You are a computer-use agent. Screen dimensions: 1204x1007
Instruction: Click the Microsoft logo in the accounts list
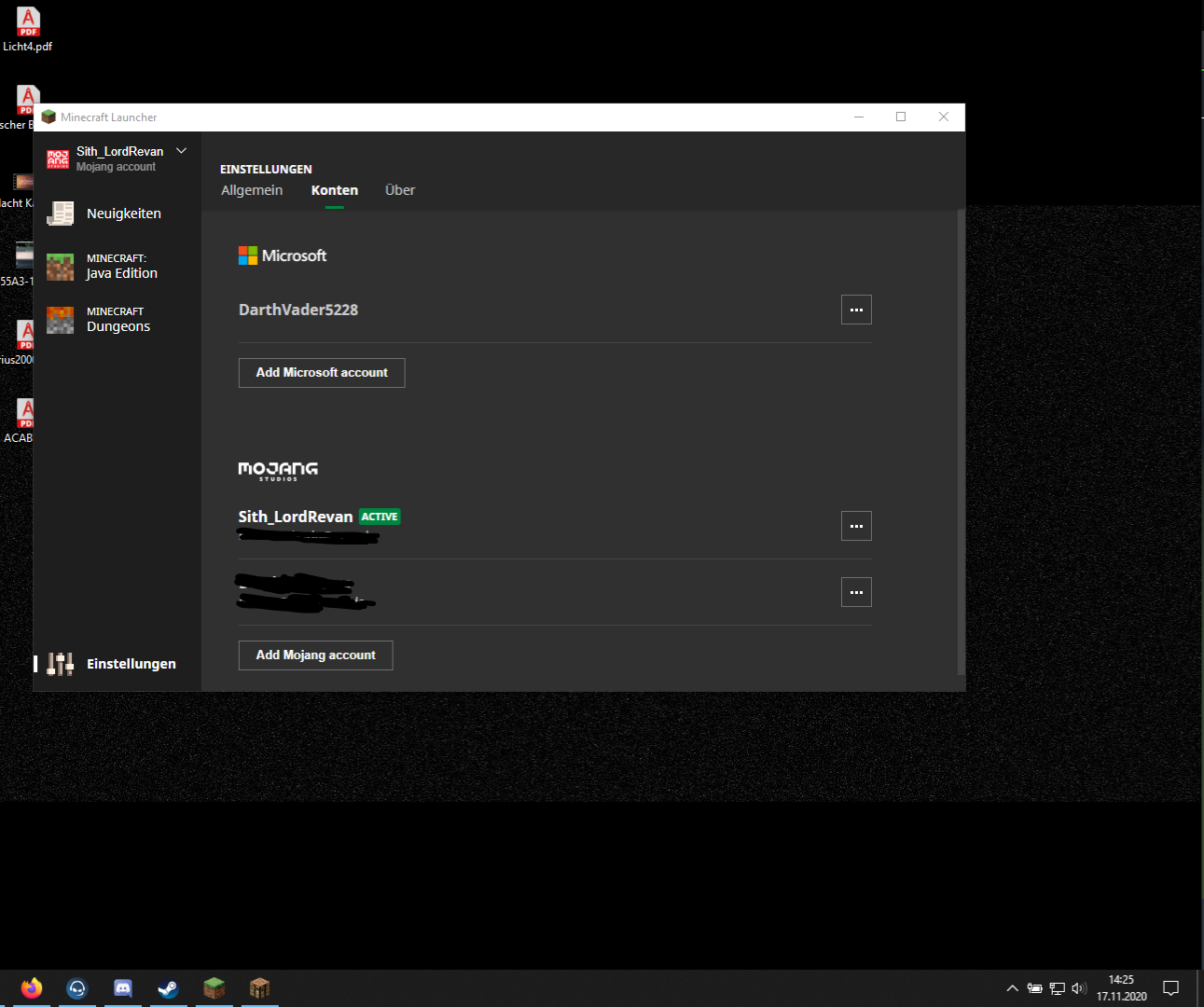coord(283,255)
